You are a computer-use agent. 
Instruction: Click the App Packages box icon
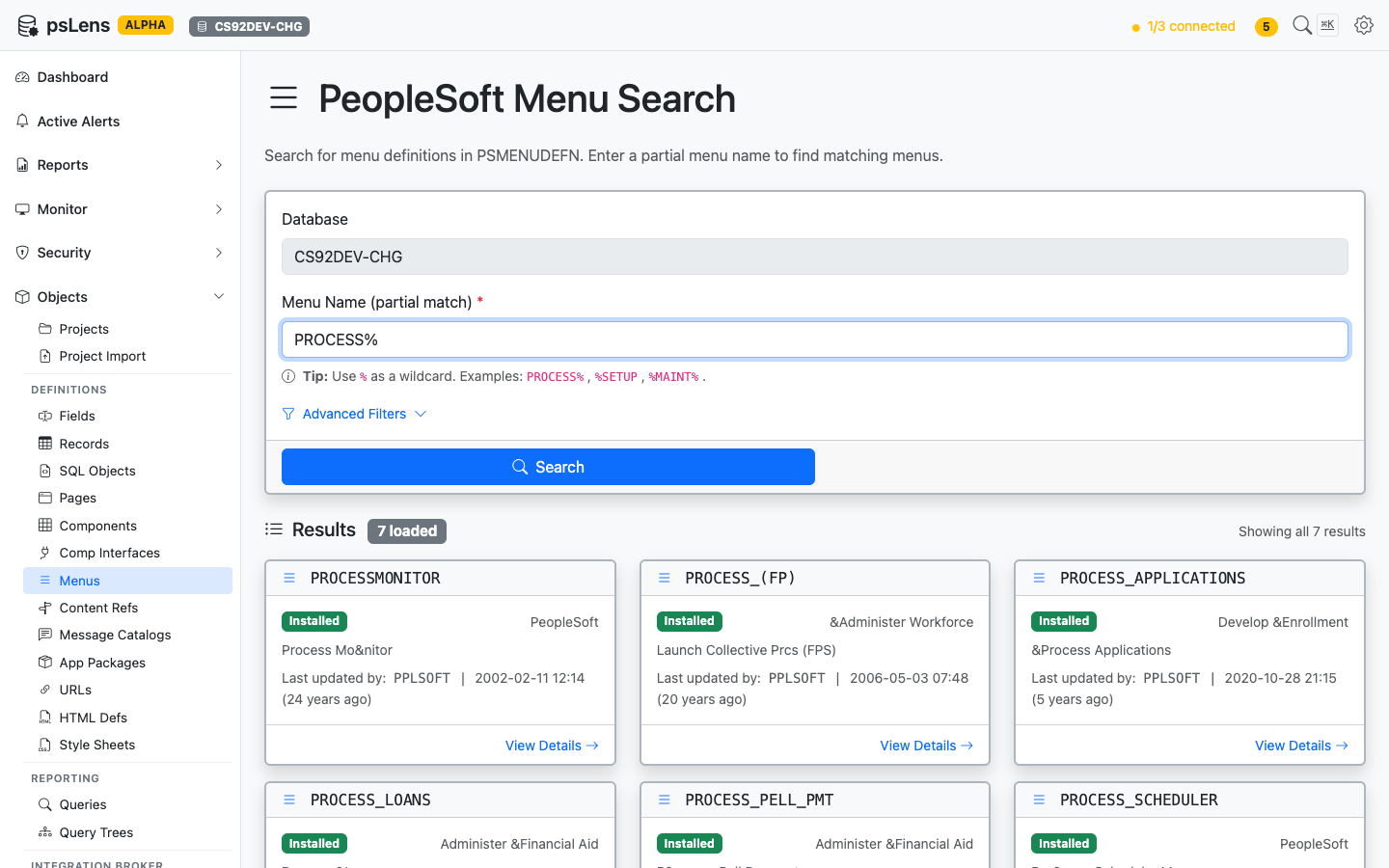click(45, 663)
